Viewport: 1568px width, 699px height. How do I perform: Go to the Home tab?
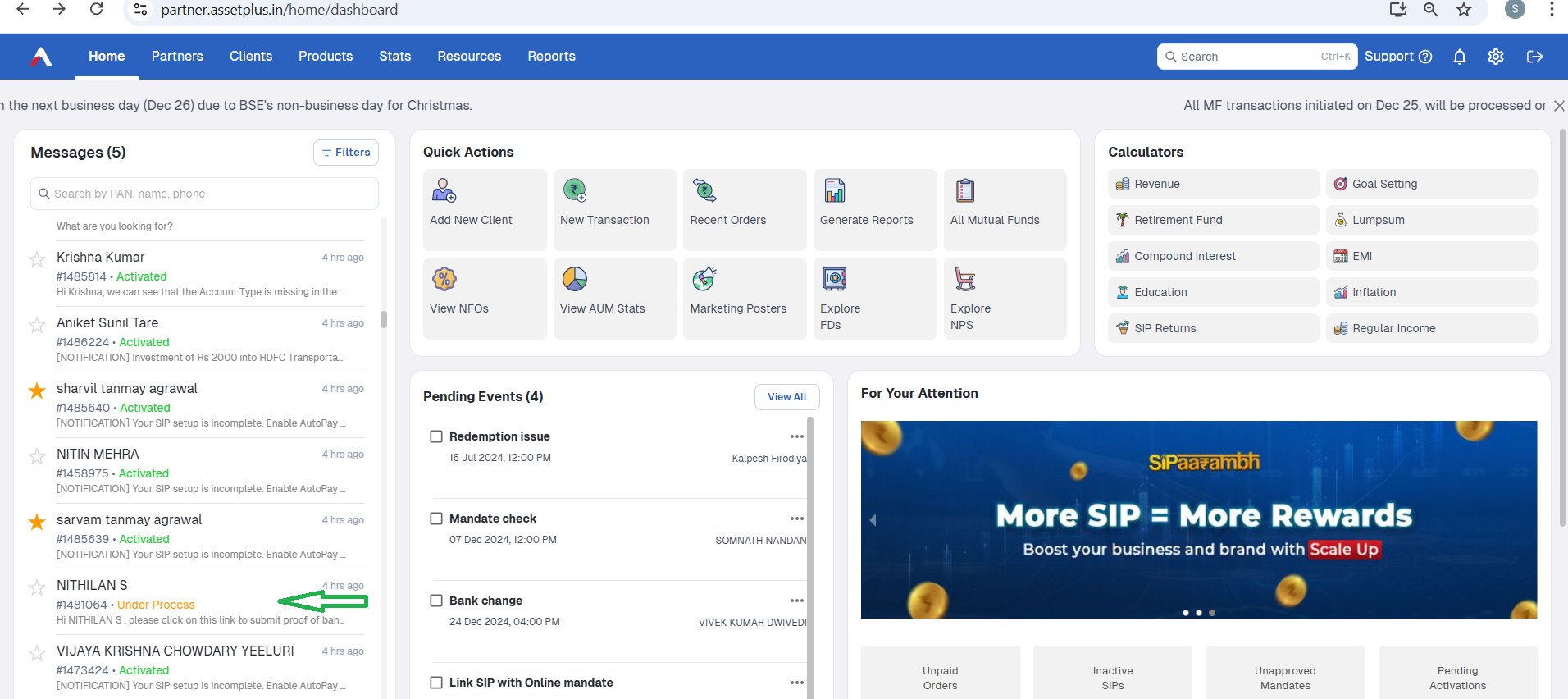tap(107, 57)
